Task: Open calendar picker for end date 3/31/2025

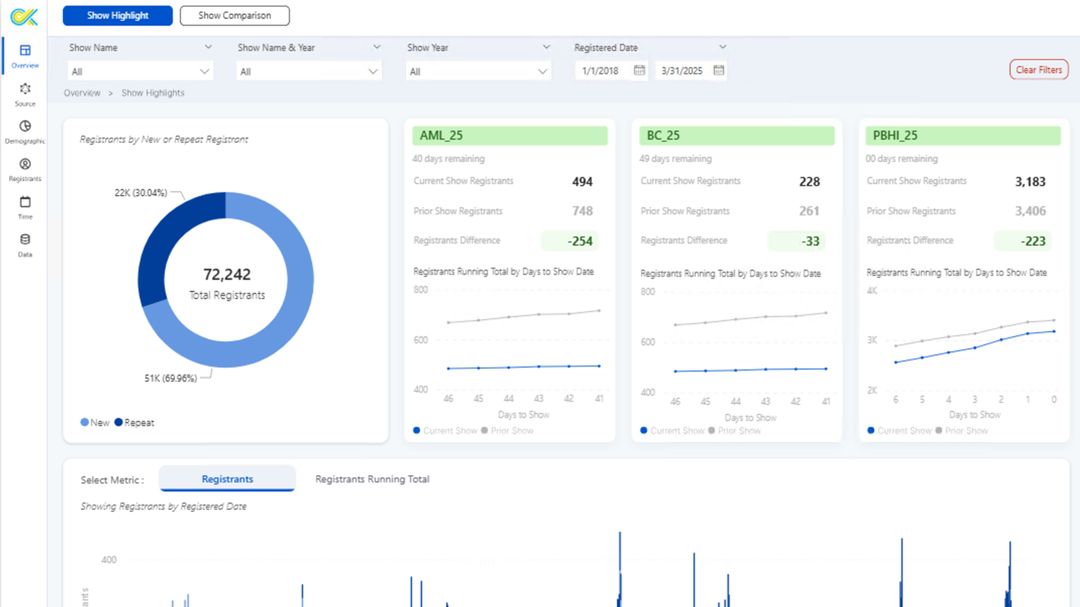Action: [718, 70]
